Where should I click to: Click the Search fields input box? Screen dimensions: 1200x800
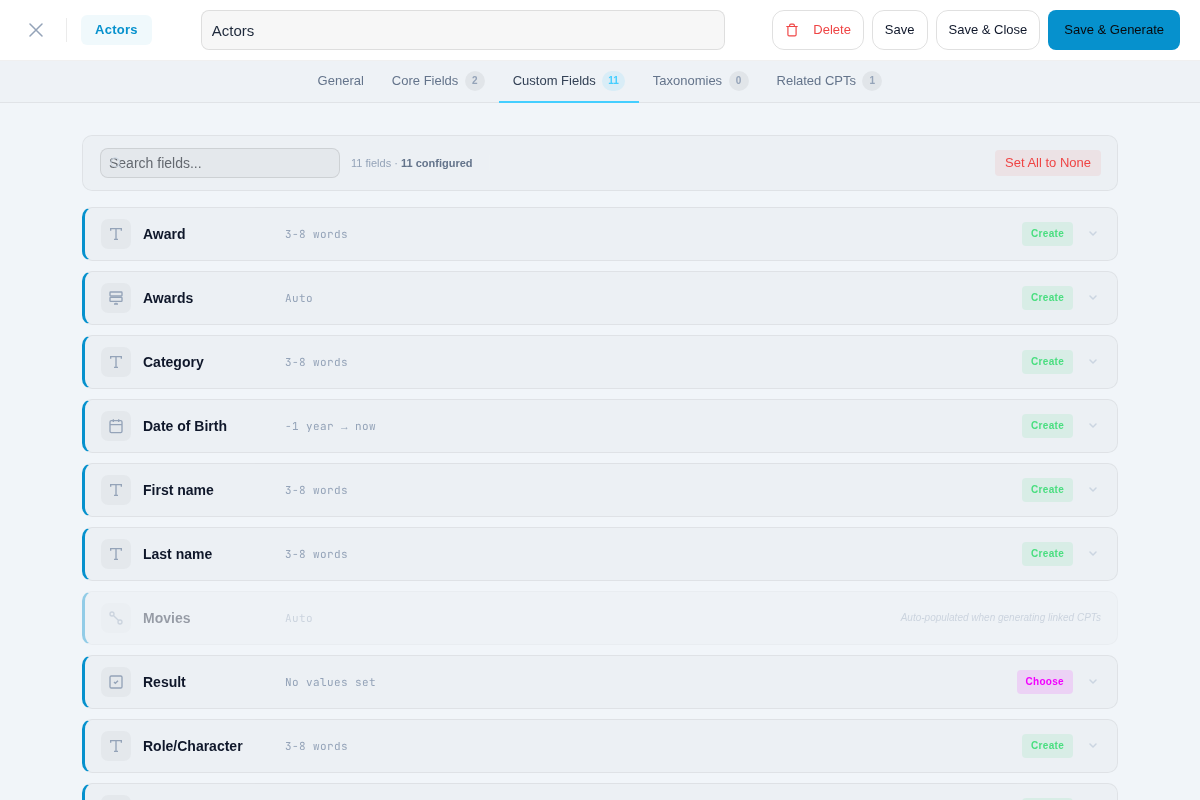pos(219,162)
